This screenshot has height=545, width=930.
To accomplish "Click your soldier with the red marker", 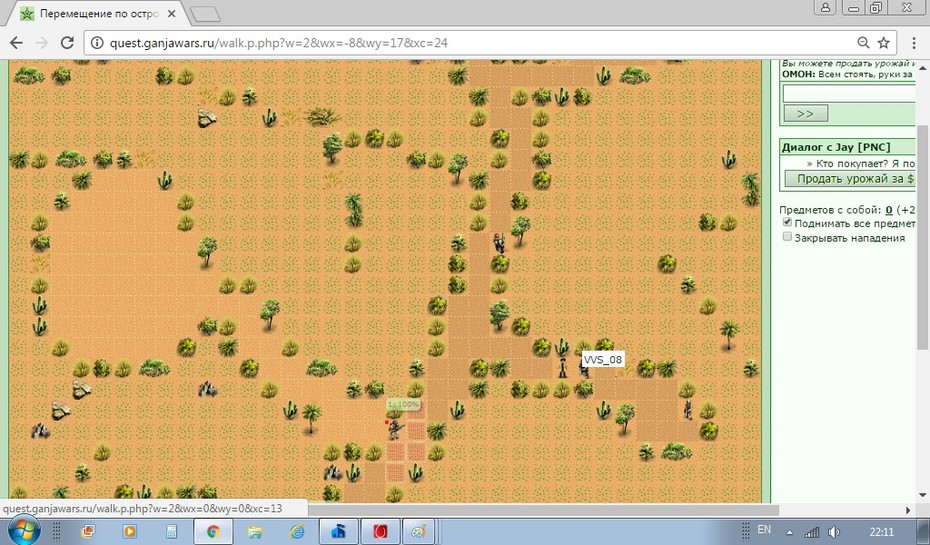I will click(x=394, y=429).
